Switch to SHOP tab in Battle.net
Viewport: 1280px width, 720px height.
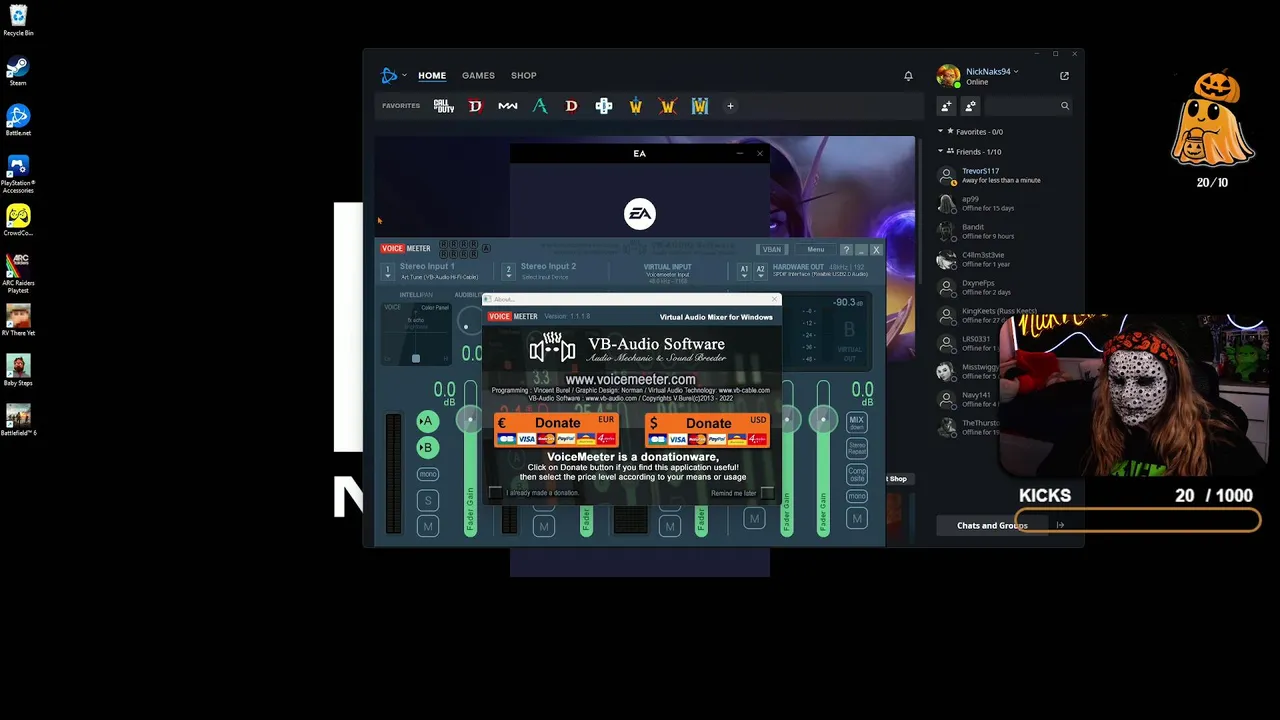click(x=524, y=76)
